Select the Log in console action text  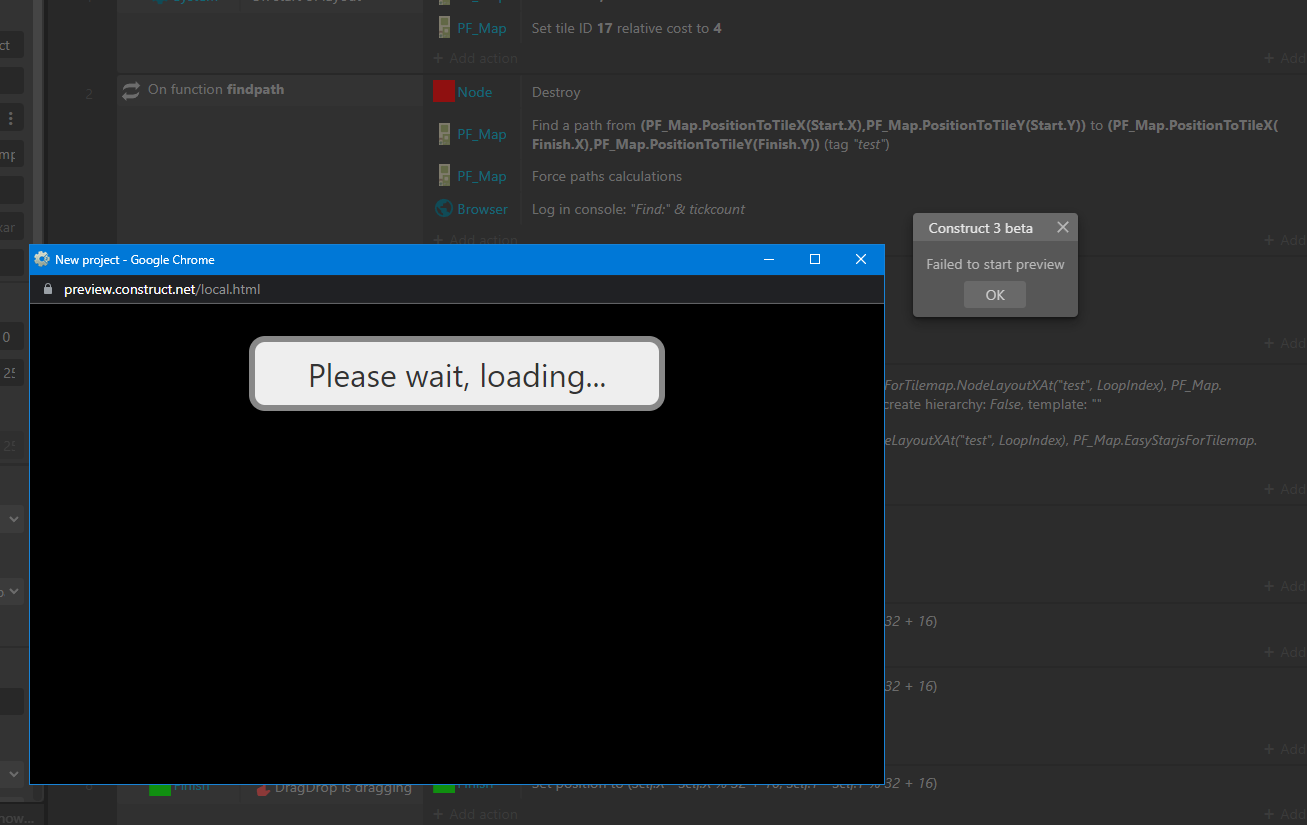[638, 209]
